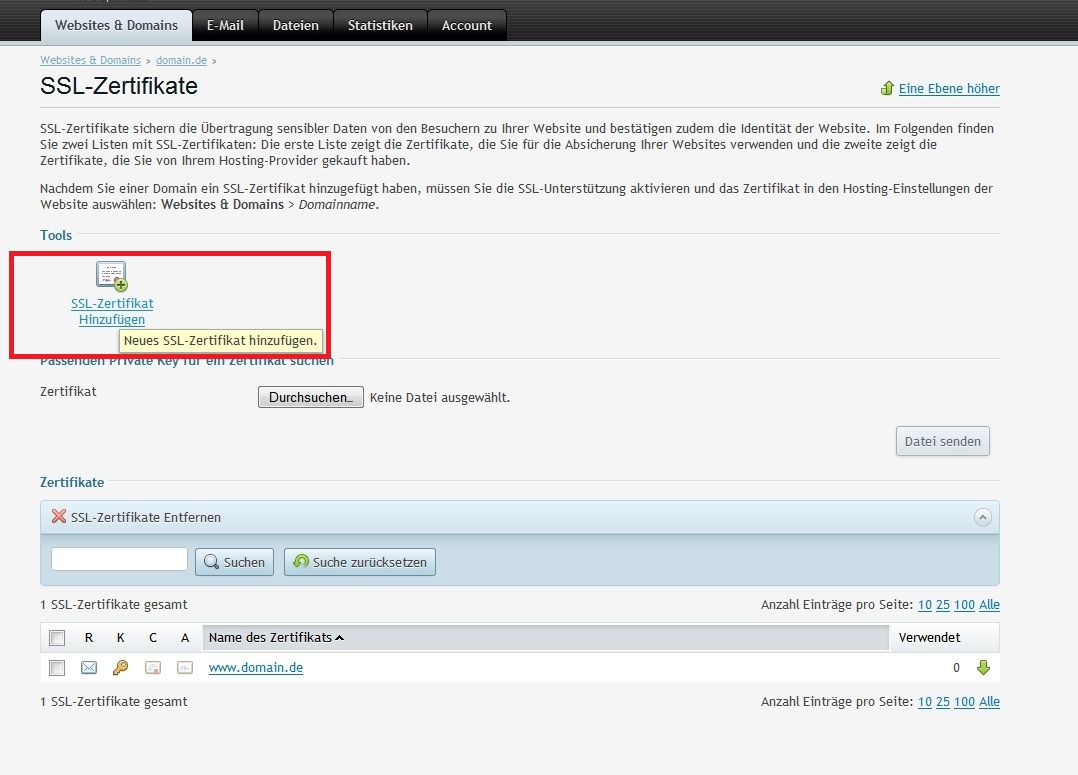Click the certificate search text field
The width and height of the screenshot is (1078, 775).
pos(119,560)
